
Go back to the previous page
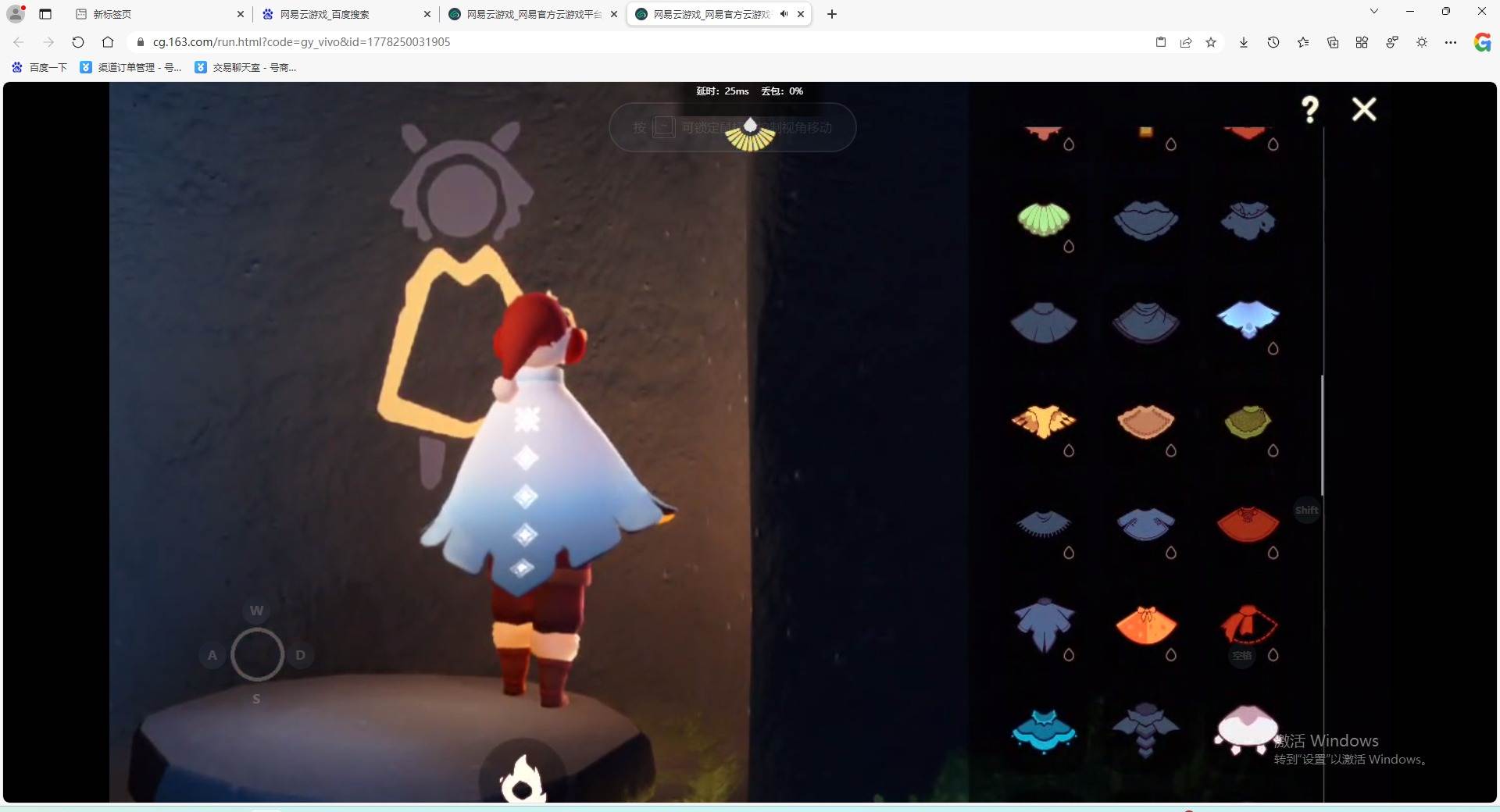coord(19,42)
